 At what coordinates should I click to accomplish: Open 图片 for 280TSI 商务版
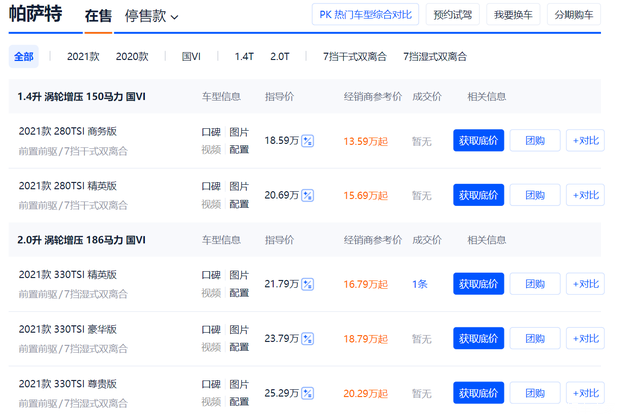239,132
